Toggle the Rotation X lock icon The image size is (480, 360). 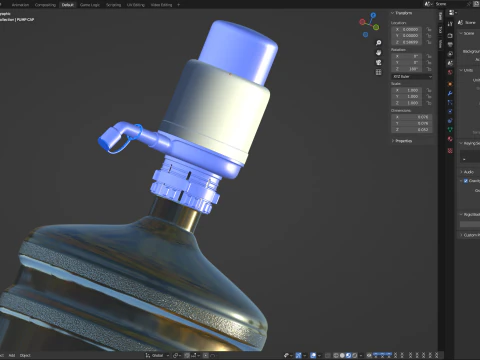429,56
